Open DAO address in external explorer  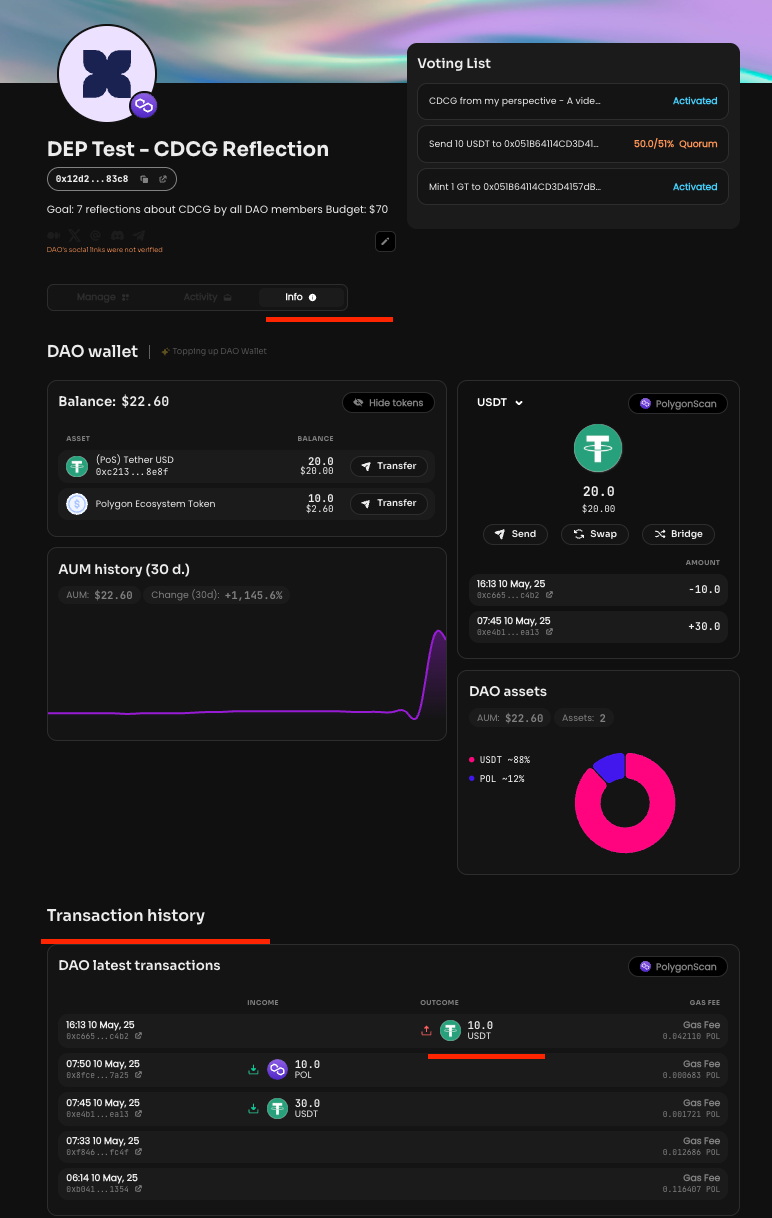[x=163, y=179]
